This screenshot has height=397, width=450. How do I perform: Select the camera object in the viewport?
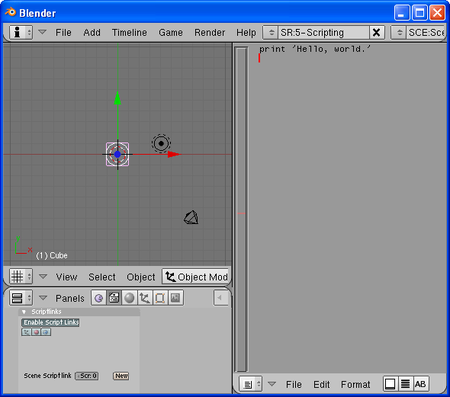191,217
